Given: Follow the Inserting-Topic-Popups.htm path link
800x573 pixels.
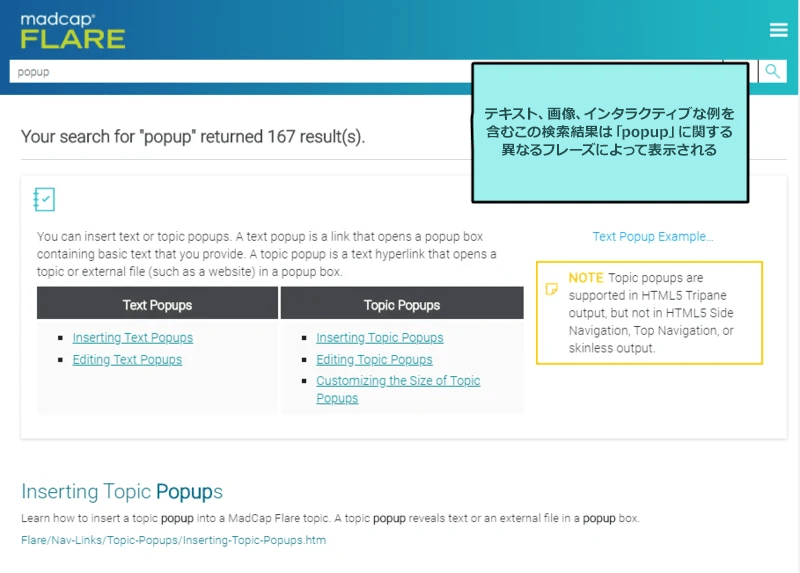Looking at the screenshot, I should pos(173,540).
